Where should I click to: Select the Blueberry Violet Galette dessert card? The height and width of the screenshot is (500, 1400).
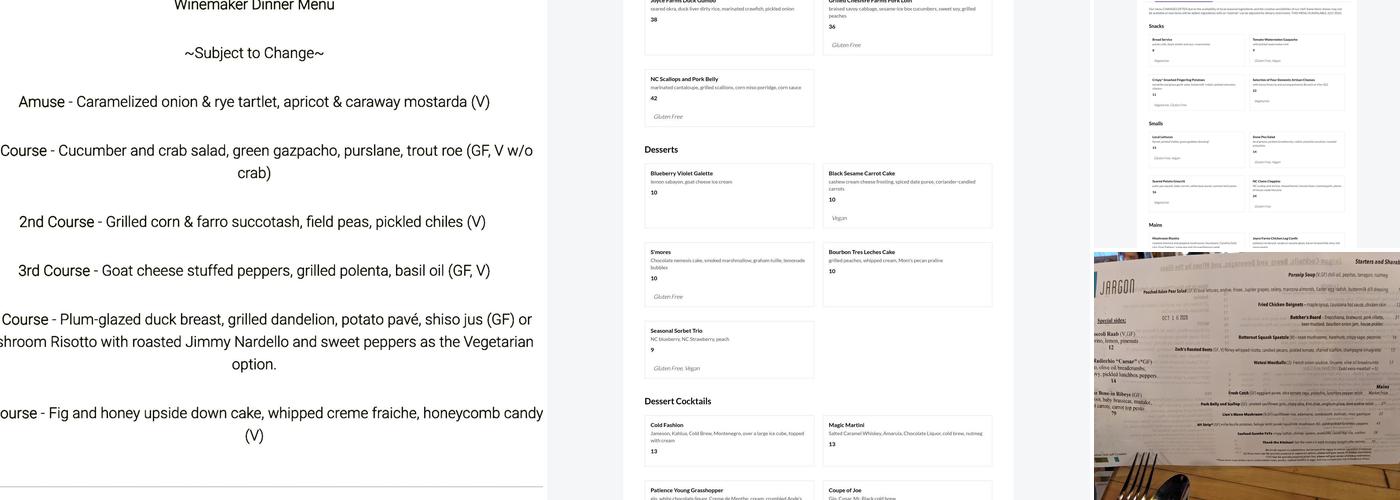coord(729,196)
